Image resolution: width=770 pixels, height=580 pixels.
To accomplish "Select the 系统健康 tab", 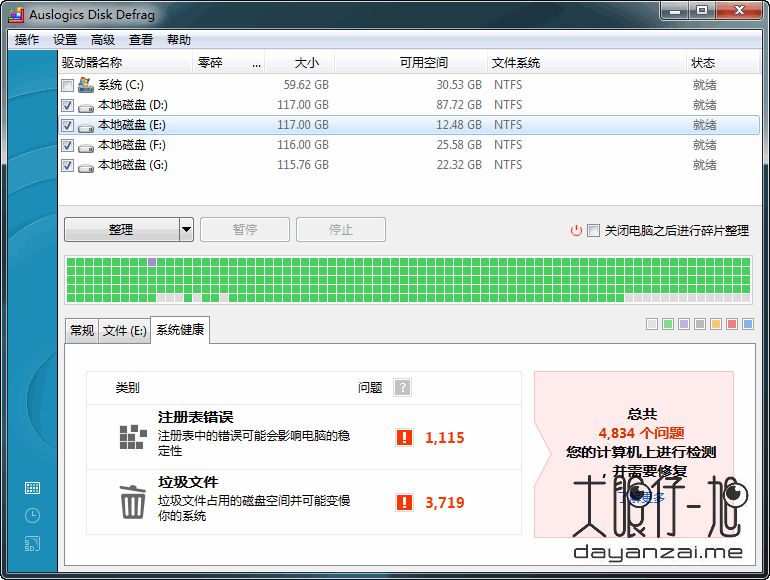I will [x=180, y=330].
